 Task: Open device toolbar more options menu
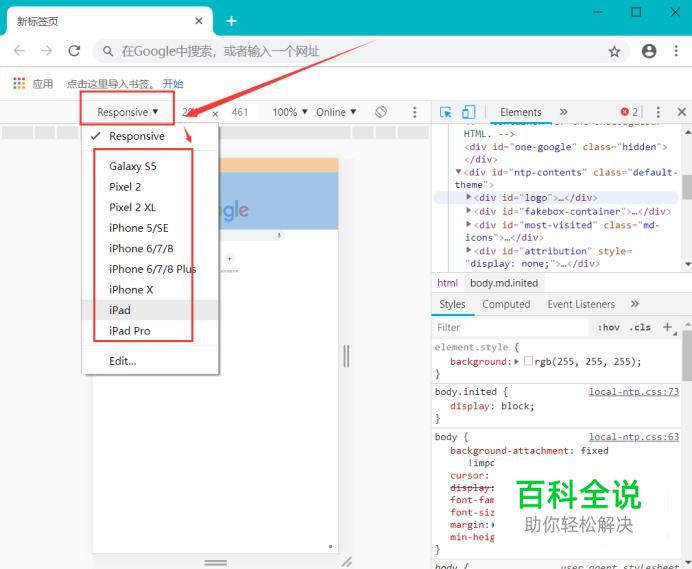(414, 112)
